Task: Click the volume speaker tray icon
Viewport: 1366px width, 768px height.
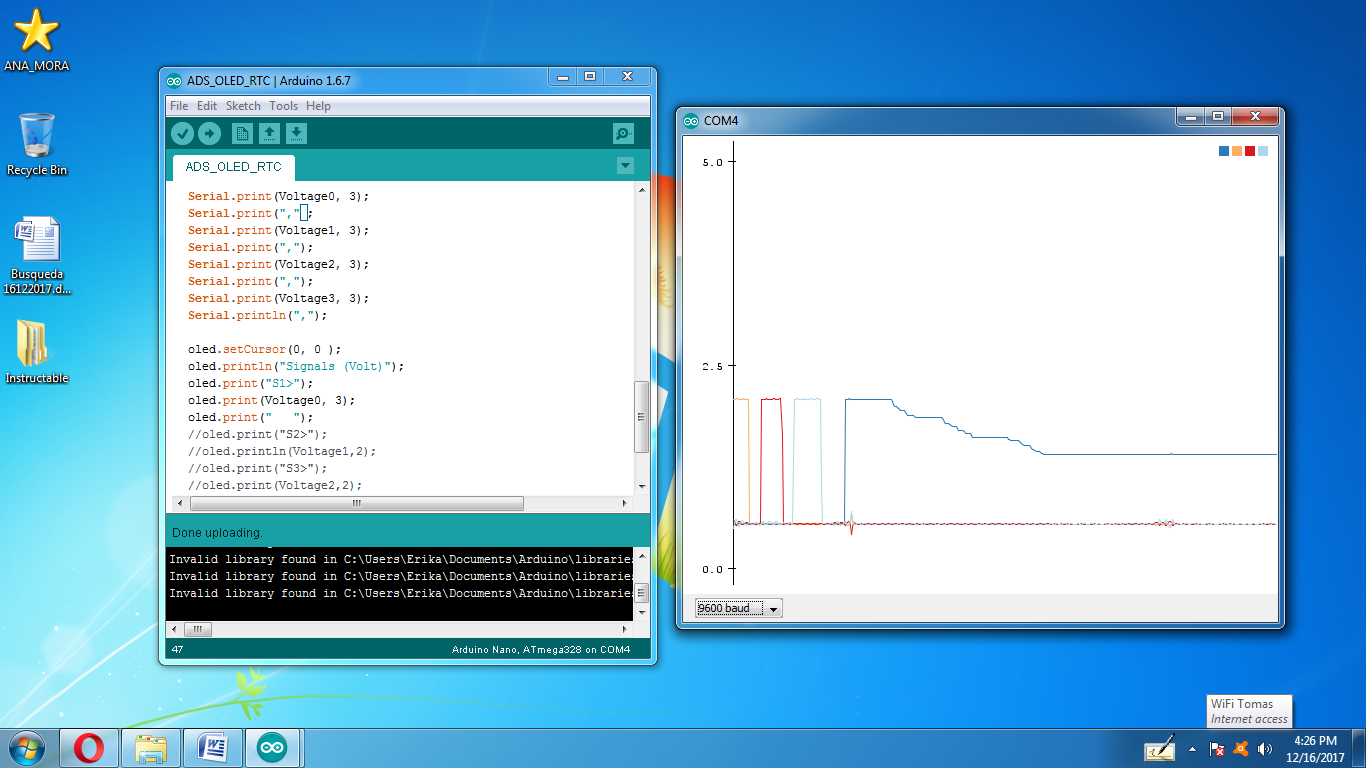Action: tap(1265, 748)
